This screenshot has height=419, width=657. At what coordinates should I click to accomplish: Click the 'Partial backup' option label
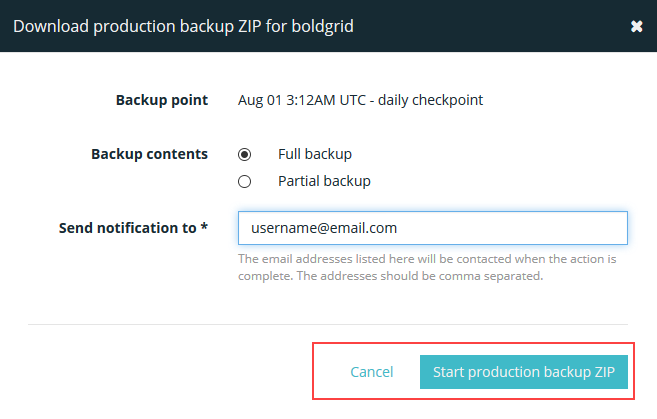click(324, 181)
